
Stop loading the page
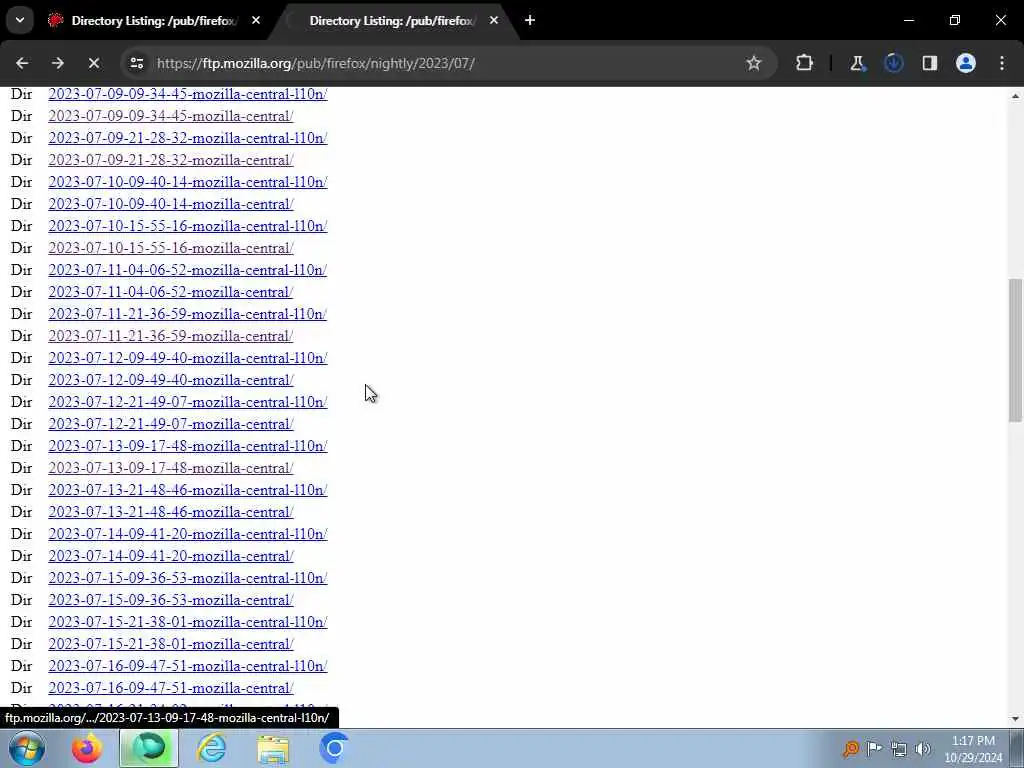(x=94, y=63)
